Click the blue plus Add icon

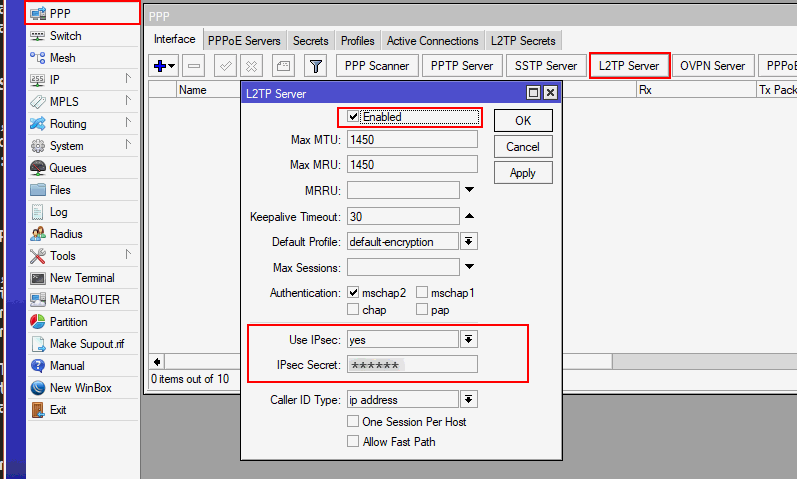[159, 66]
